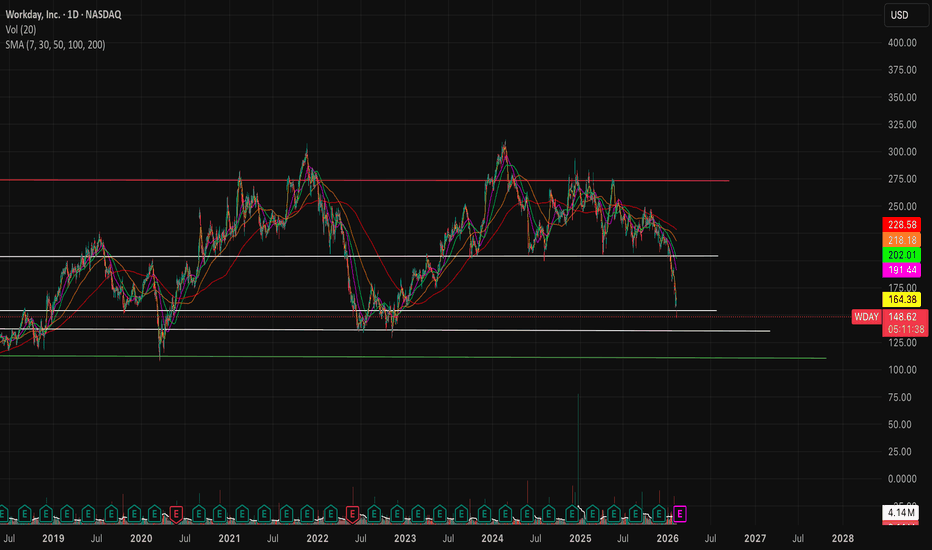This screenshot has width=932, height=550.
Task: Click the 400.00 price axis label
Action: tap(902, 42)
